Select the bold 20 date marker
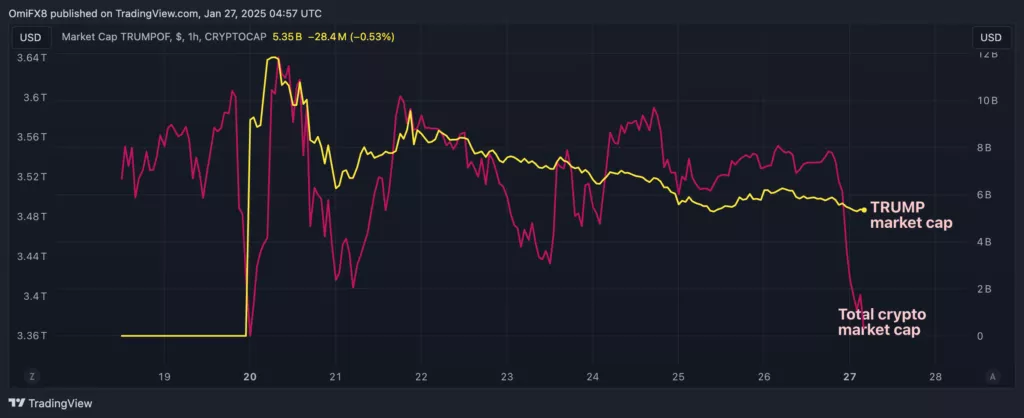This screenshot has height=418, width=1024. tap(249, 376)
